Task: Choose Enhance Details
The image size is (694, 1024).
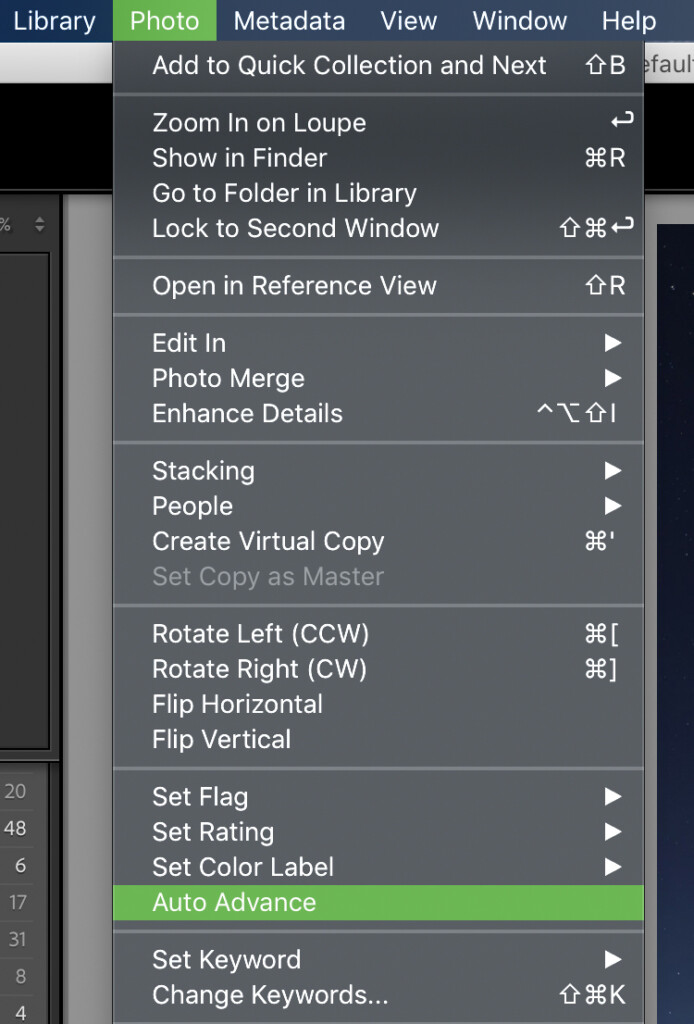Action: tap(378, 413)
